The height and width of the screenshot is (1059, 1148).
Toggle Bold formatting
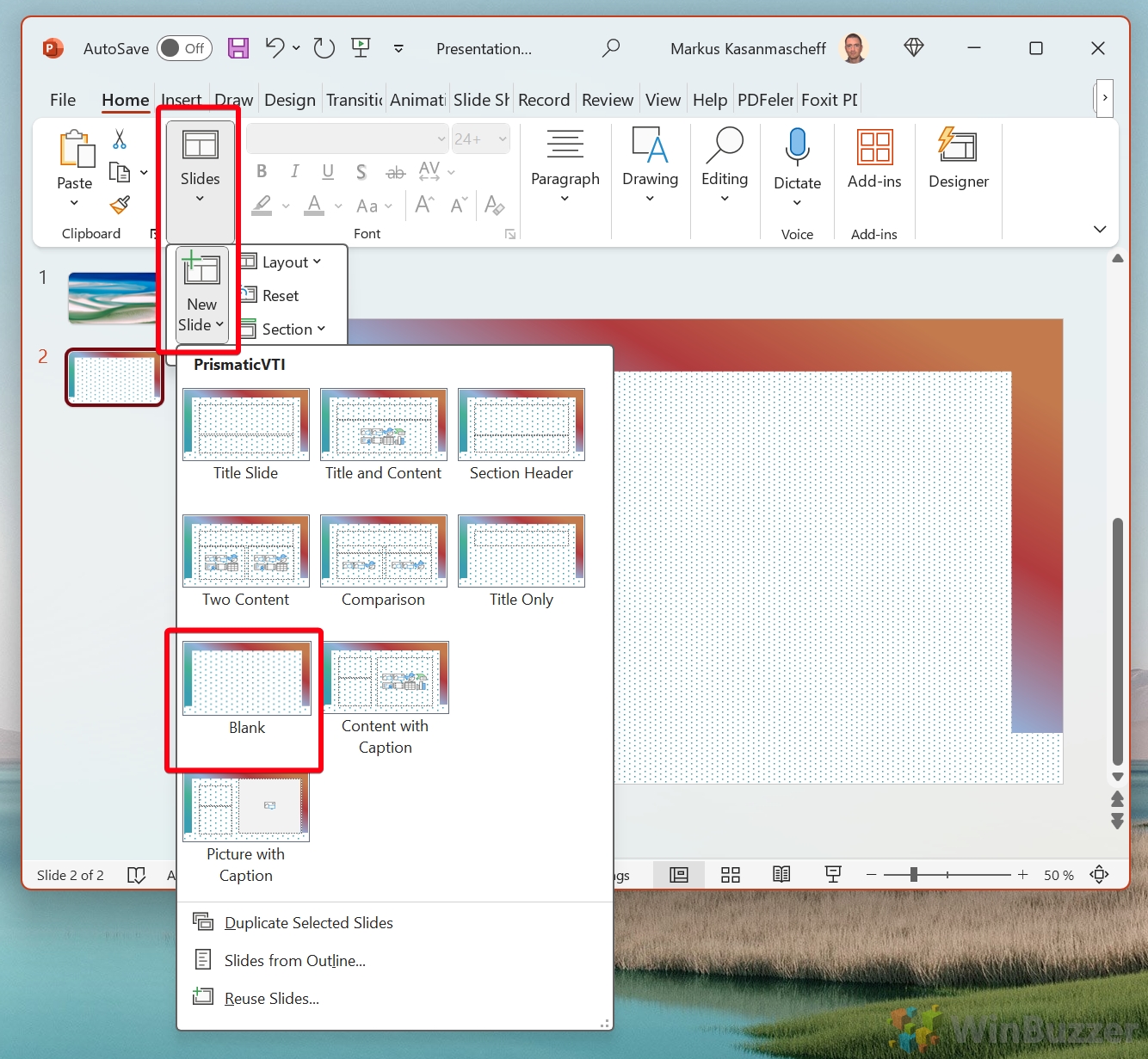(x=262, y=171)
